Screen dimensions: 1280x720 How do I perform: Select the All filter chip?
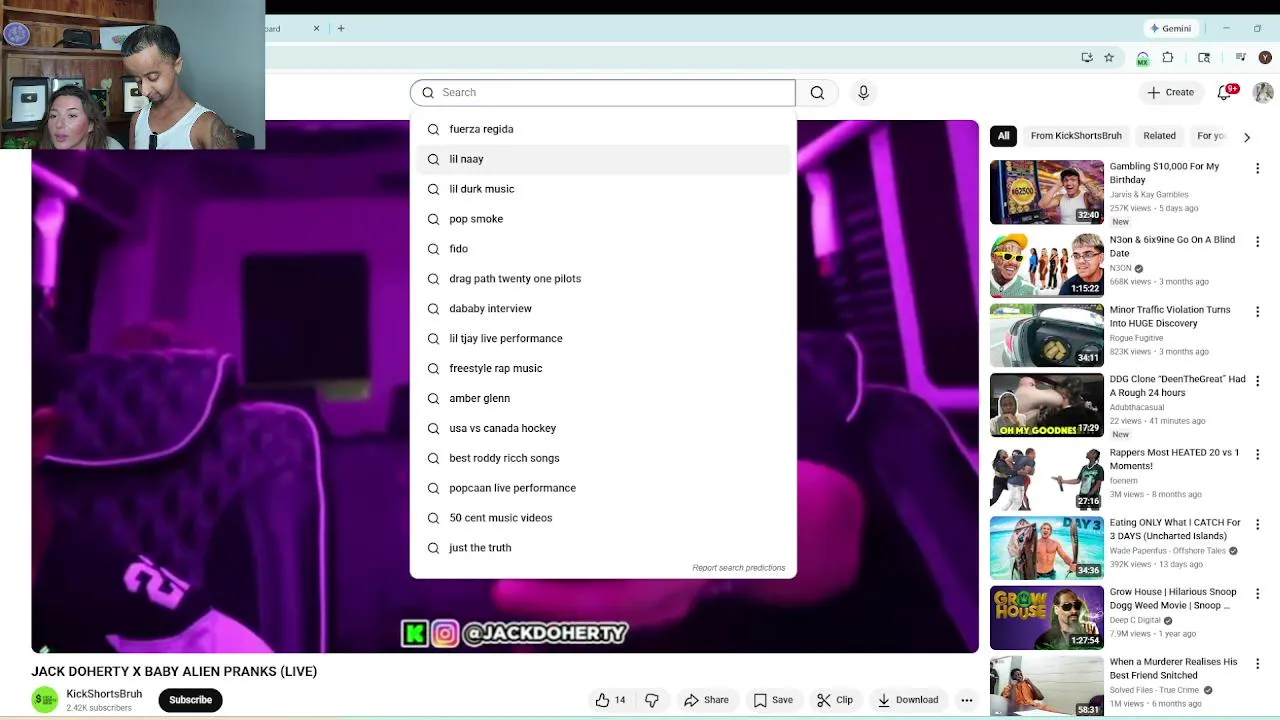pyautogui.click(x=1003, y=136)
